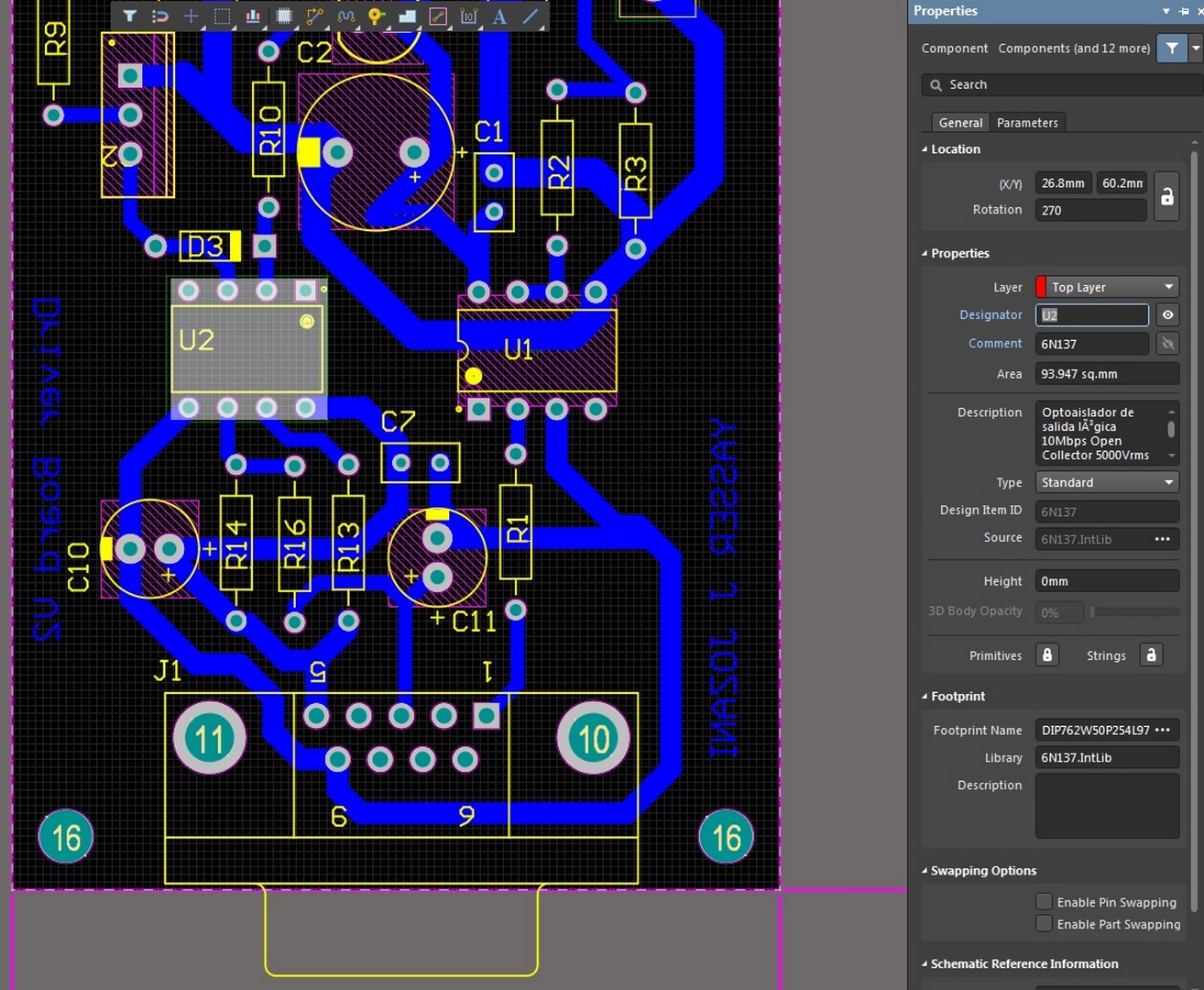Click the Align objects toolbar icon
1204x990 pixels.
253,16
